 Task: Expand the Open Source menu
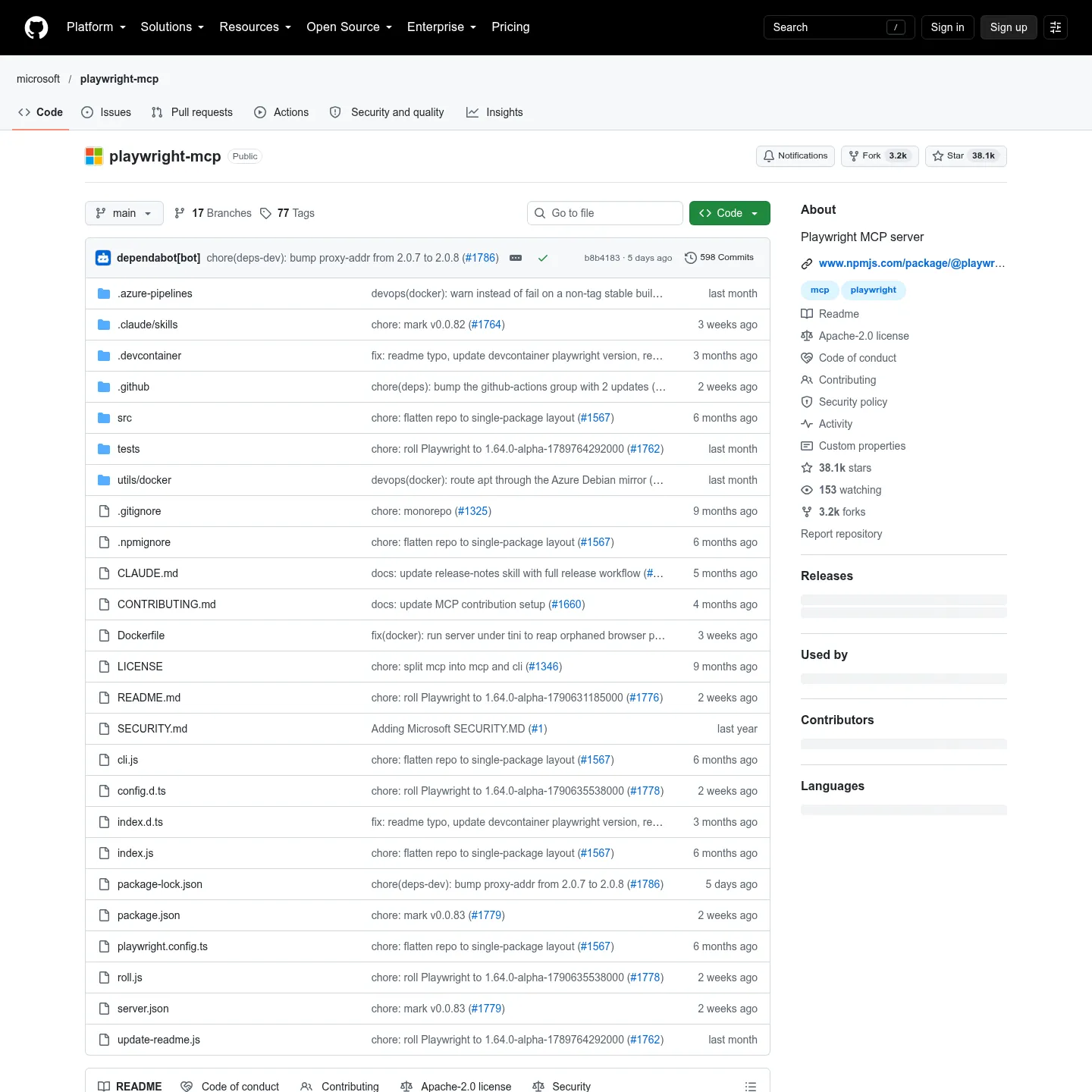point(350,27)
